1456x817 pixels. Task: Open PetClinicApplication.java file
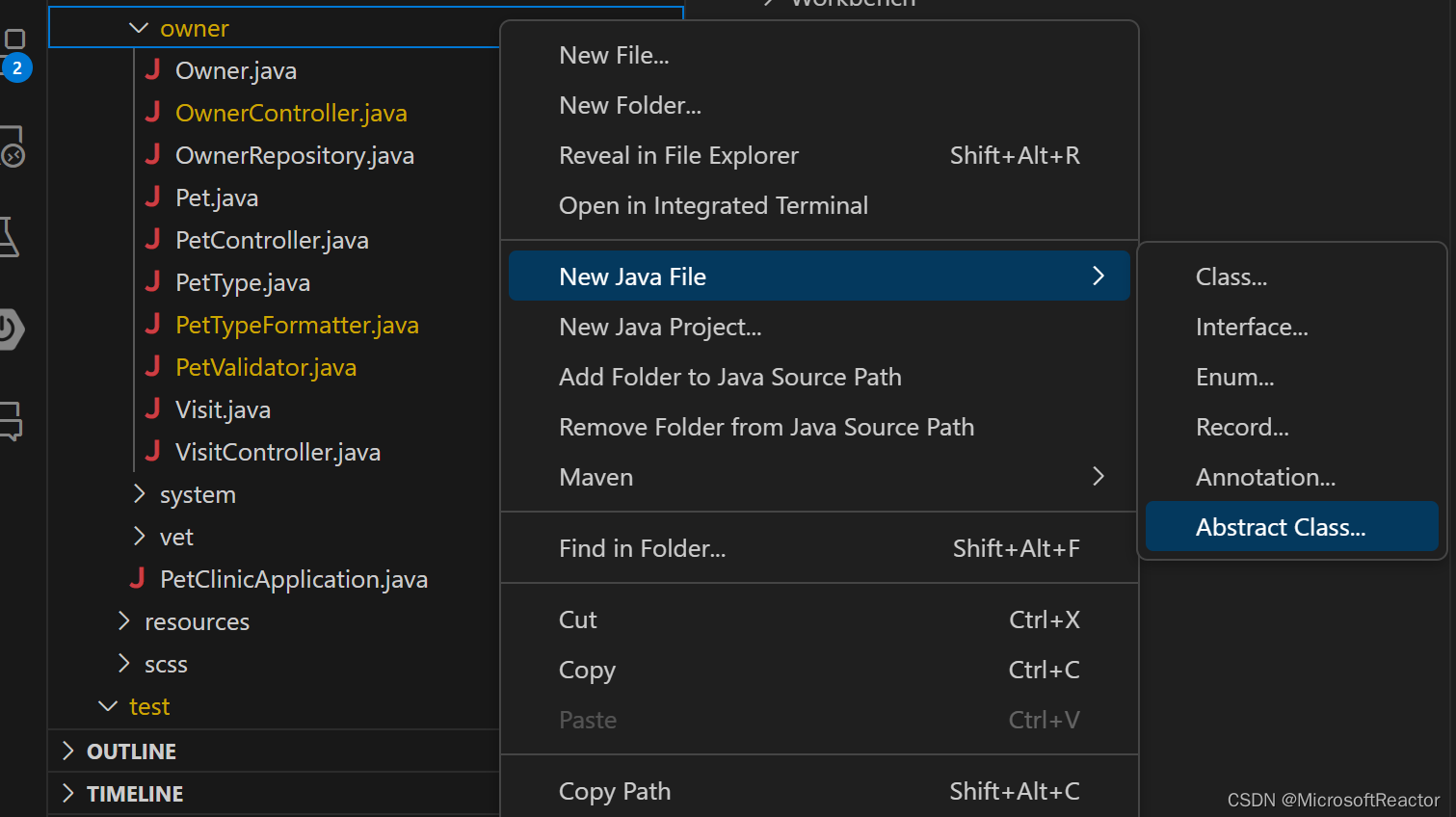coord(294,580)
